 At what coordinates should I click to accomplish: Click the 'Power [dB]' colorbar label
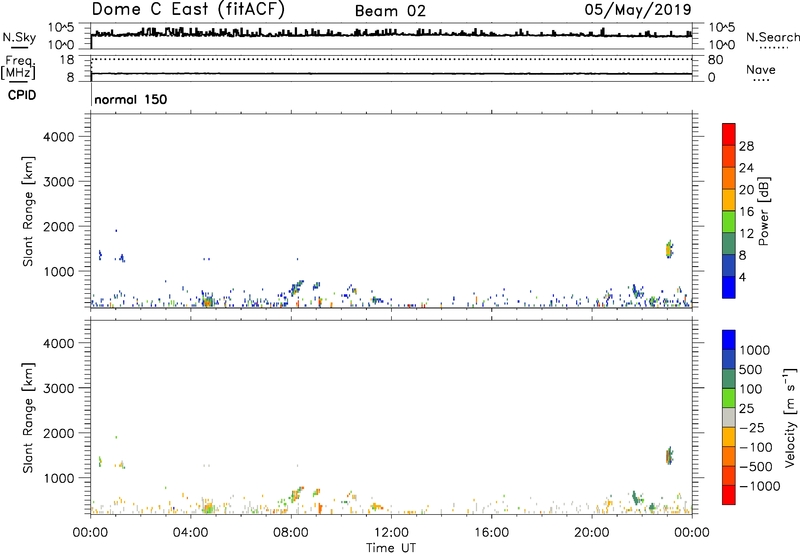763,211
